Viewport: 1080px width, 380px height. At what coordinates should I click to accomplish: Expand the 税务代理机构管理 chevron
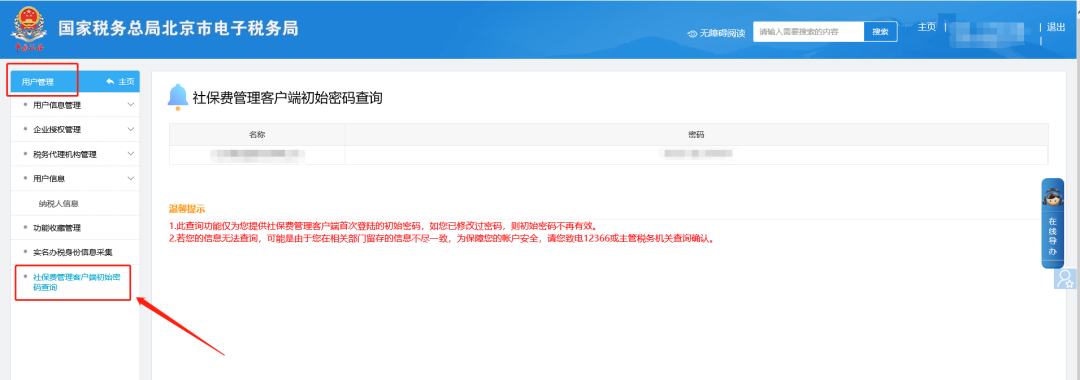pos(131,154)
